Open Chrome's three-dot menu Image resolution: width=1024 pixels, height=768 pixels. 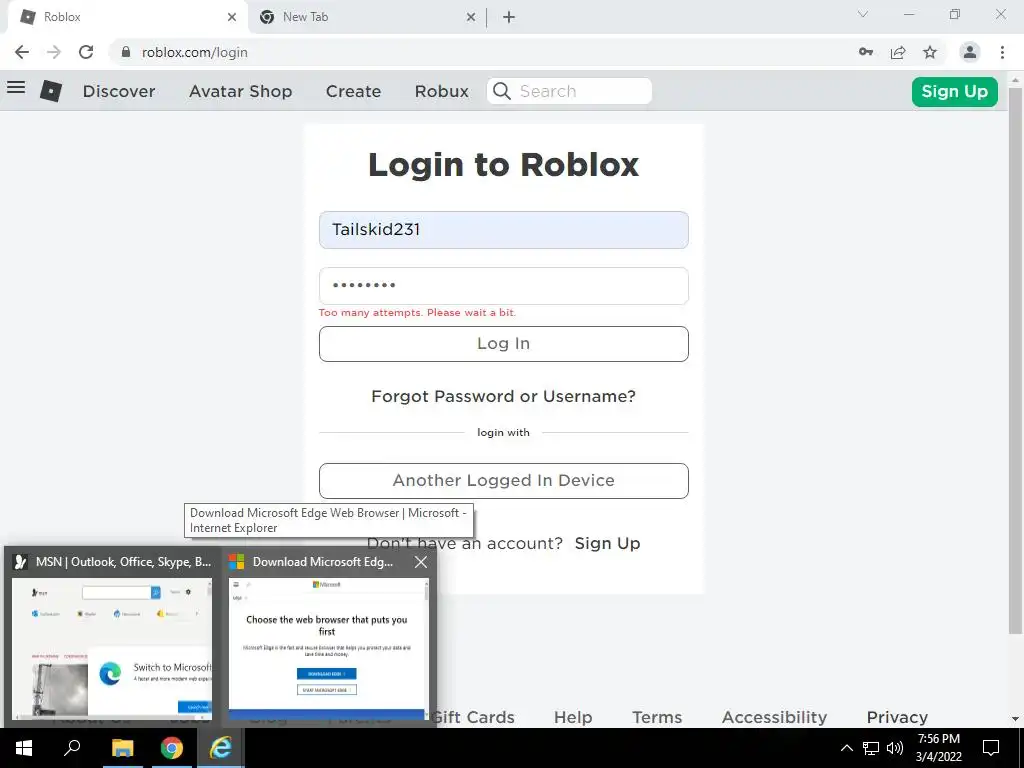tap(1002, 52)
